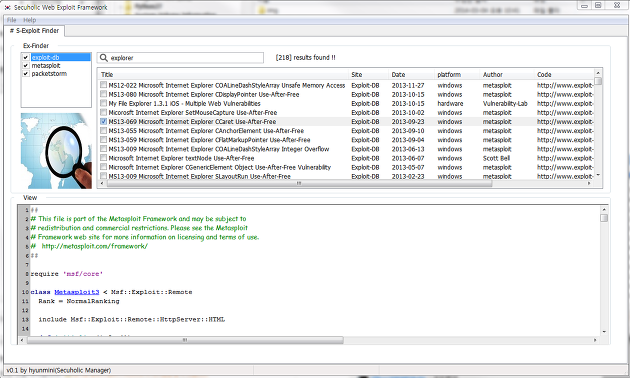The height and width of the screenshot is (378, 630).
Task: Click results table scroll down arrow
Action: click(x=598, y=175)
